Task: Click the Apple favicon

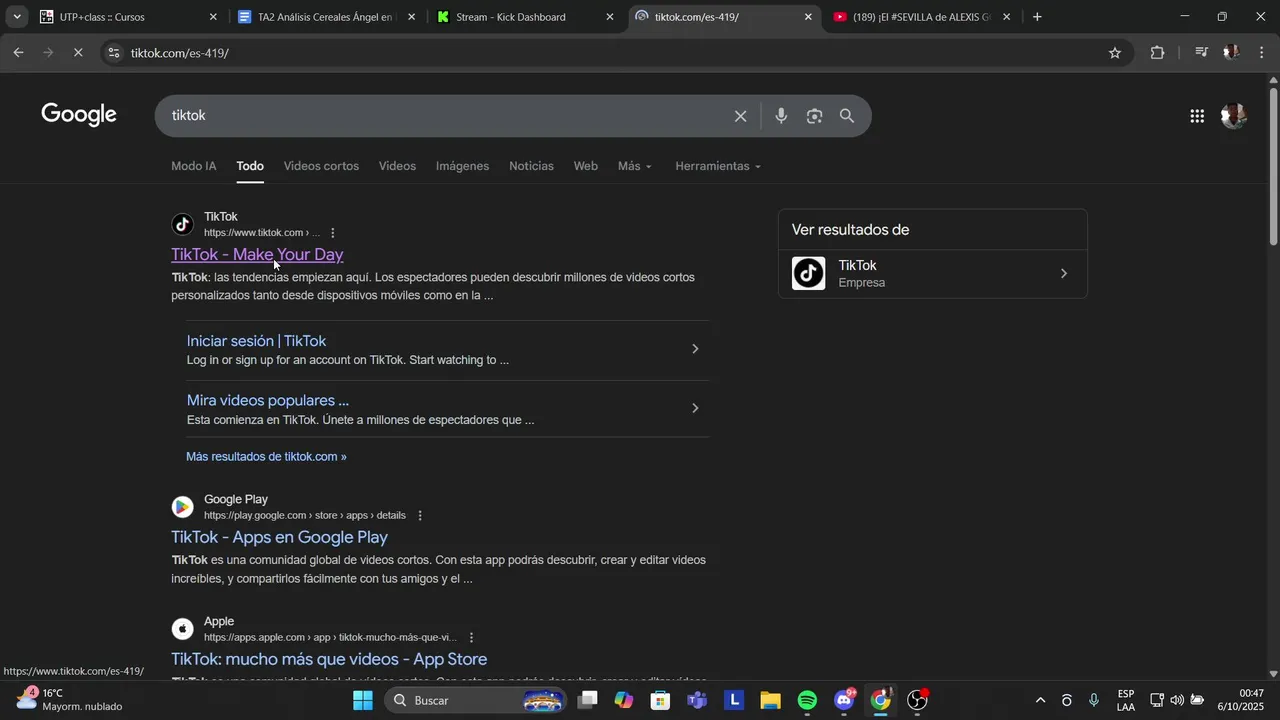Action: tap(182, 629)
